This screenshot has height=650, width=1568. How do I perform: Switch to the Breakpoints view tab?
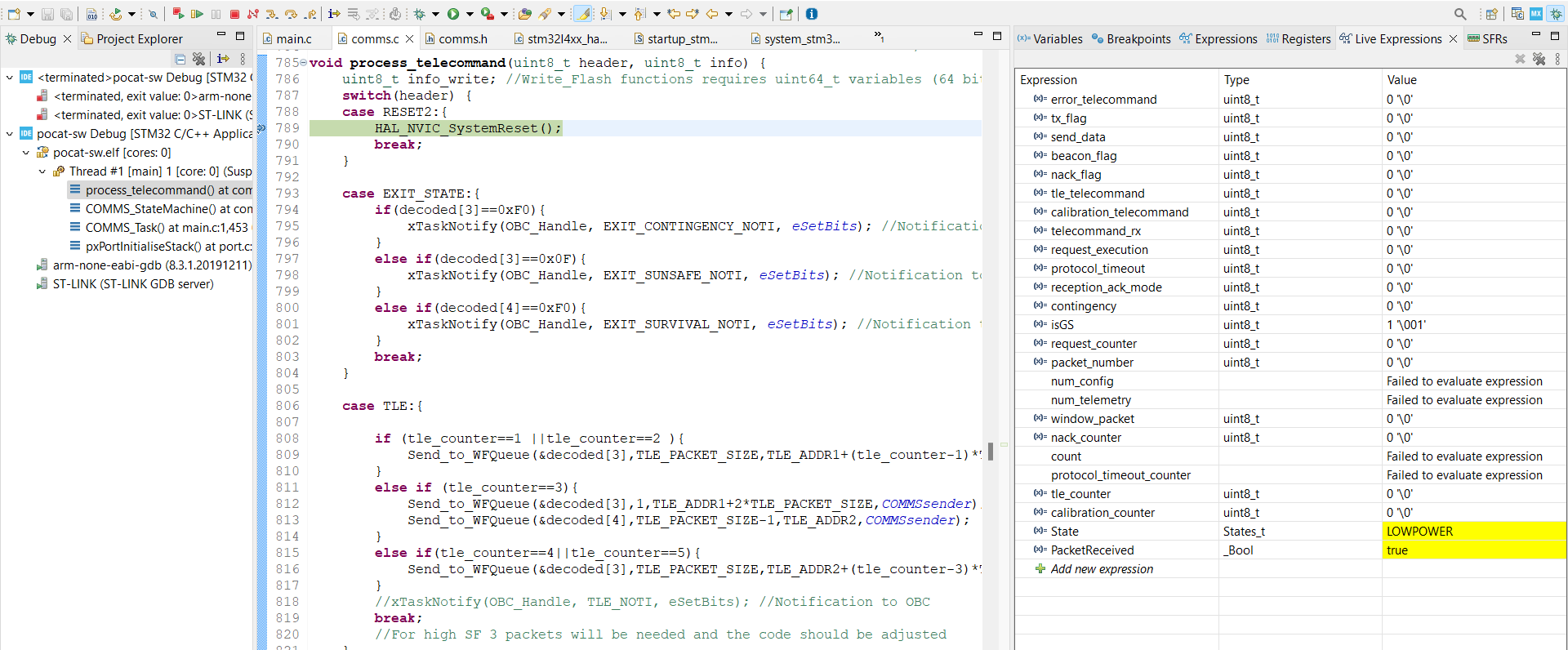point(1132,38)
